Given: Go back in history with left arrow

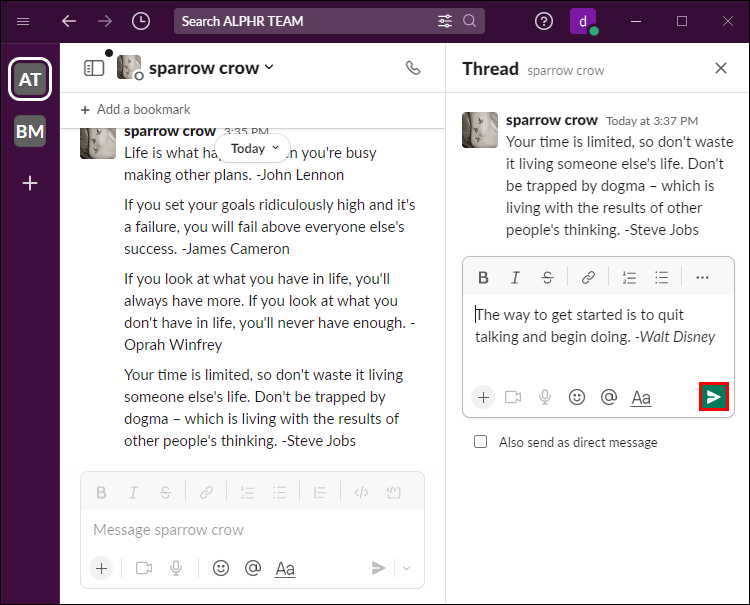Looking at the screenshot, I should click(69, 21).
